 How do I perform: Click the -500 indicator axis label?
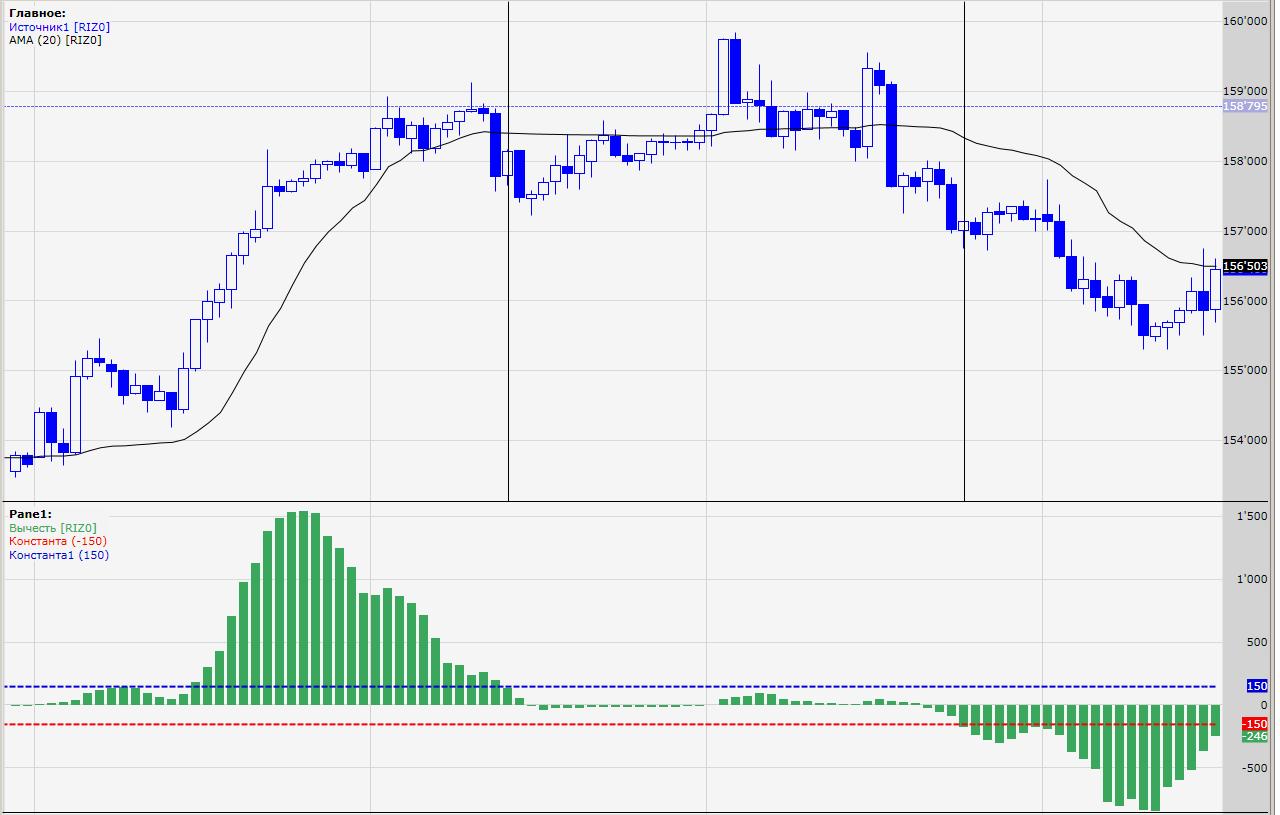tap(1256, 768)
